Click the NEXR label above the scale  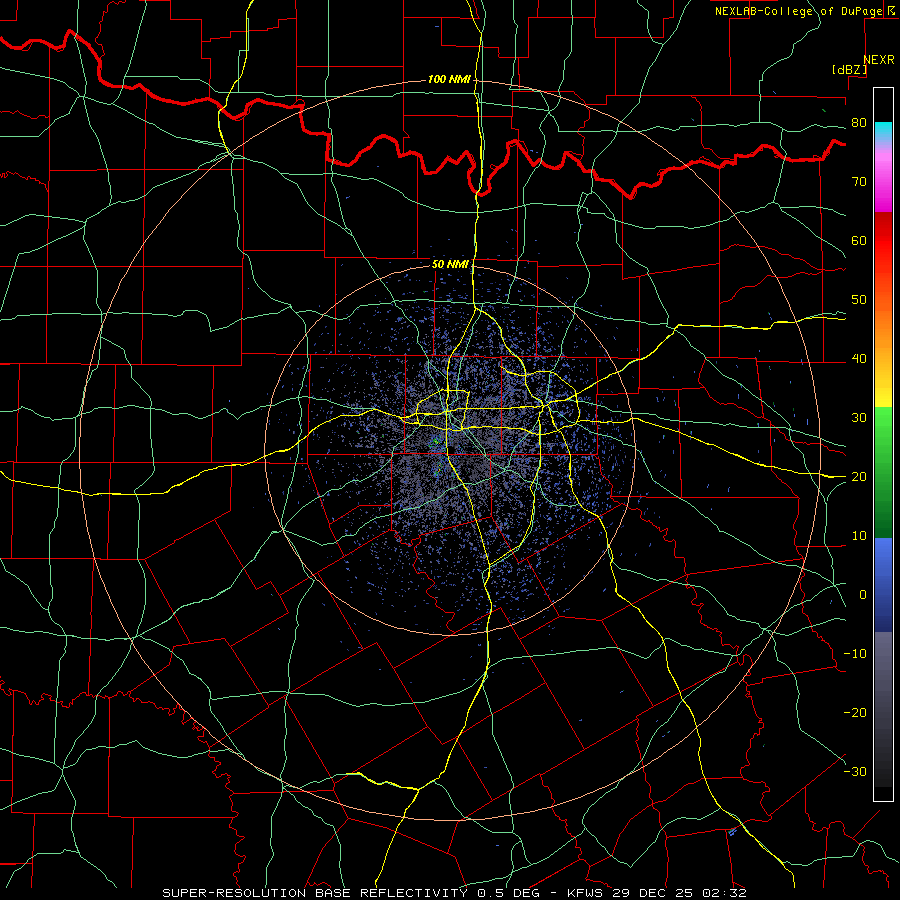[x=878, y=60]
